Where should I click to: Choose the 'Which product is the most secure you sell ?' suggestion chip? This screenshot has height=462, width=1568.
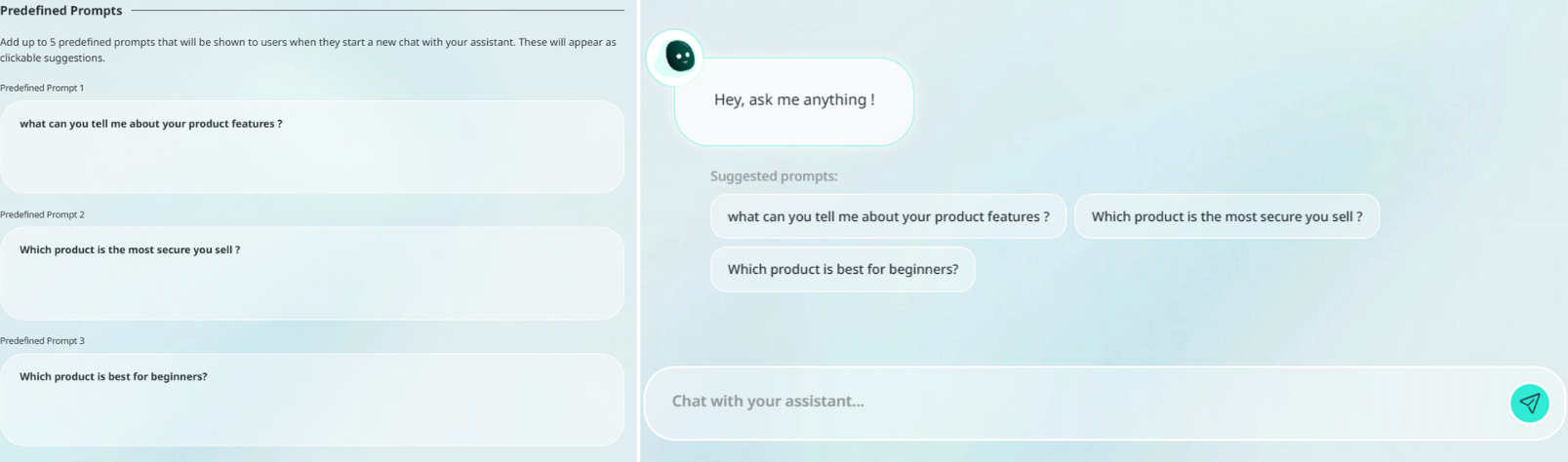tap(1226, 216)
